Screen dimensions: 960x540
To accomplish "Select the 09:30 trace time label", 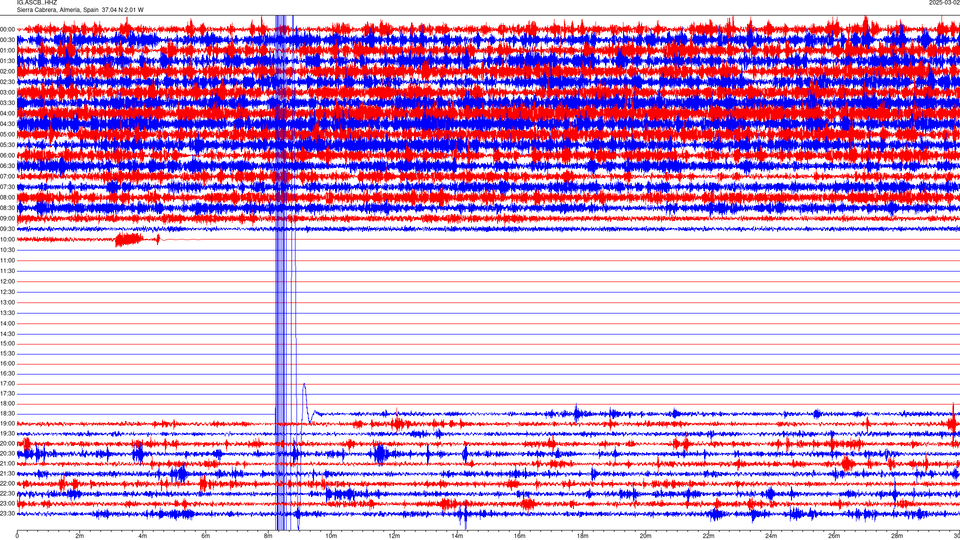I will coord(7,229).
